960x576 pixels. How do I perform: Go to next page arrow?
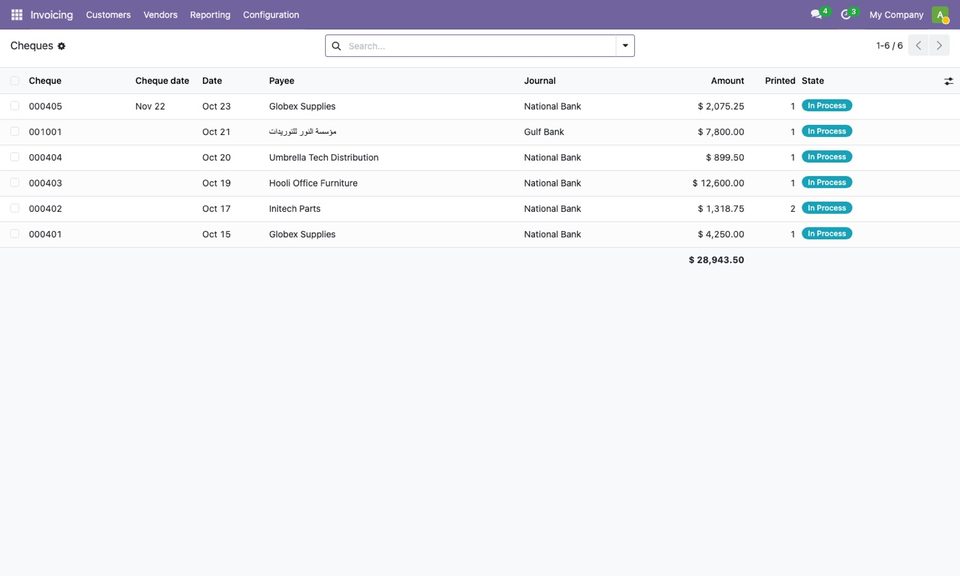(x=939, y=46)
